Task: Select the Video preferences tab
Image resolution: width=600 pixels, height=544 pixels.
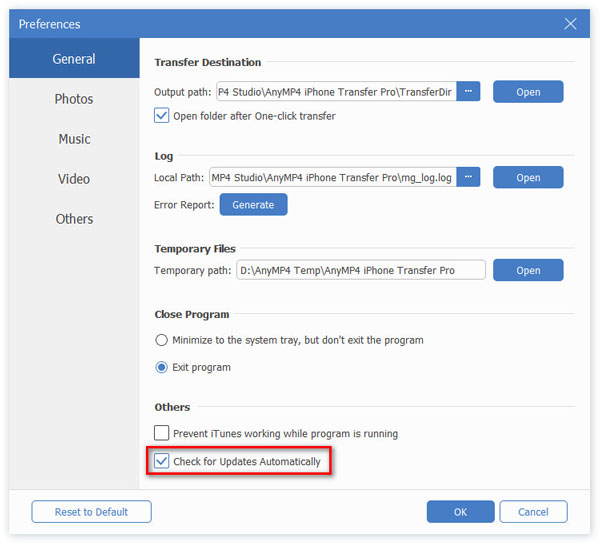Action: point(74,179)
